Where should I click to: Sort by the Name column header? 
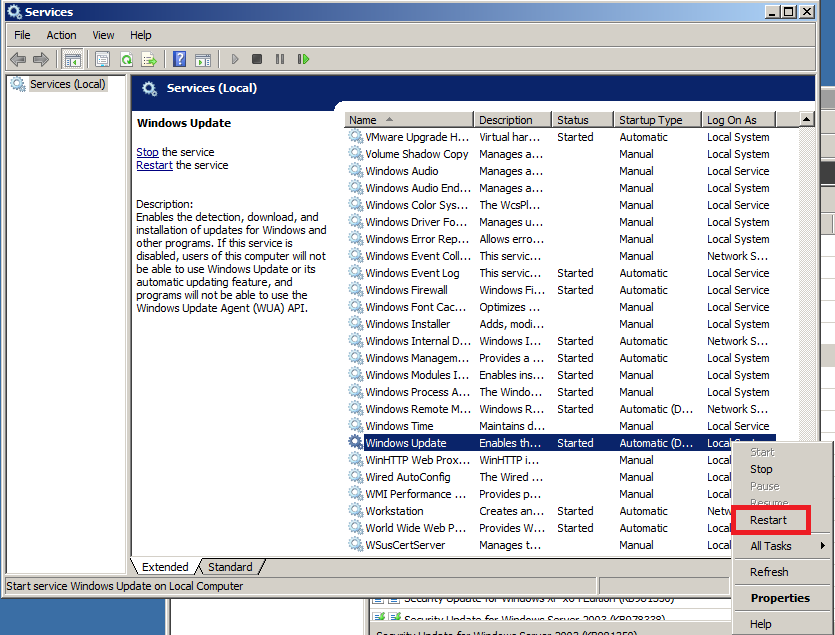click(x=408, y=120)
